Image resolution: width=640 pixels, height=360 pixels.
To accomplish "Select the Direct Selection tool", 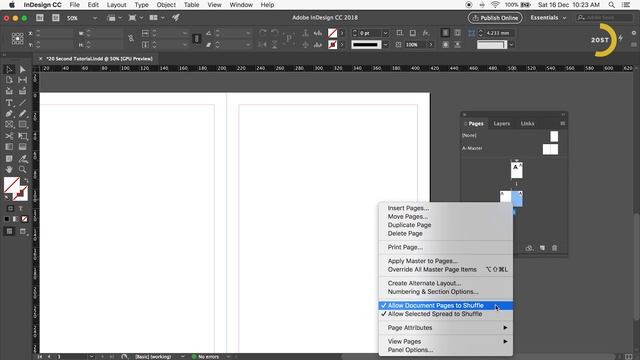I will point(22,69).
